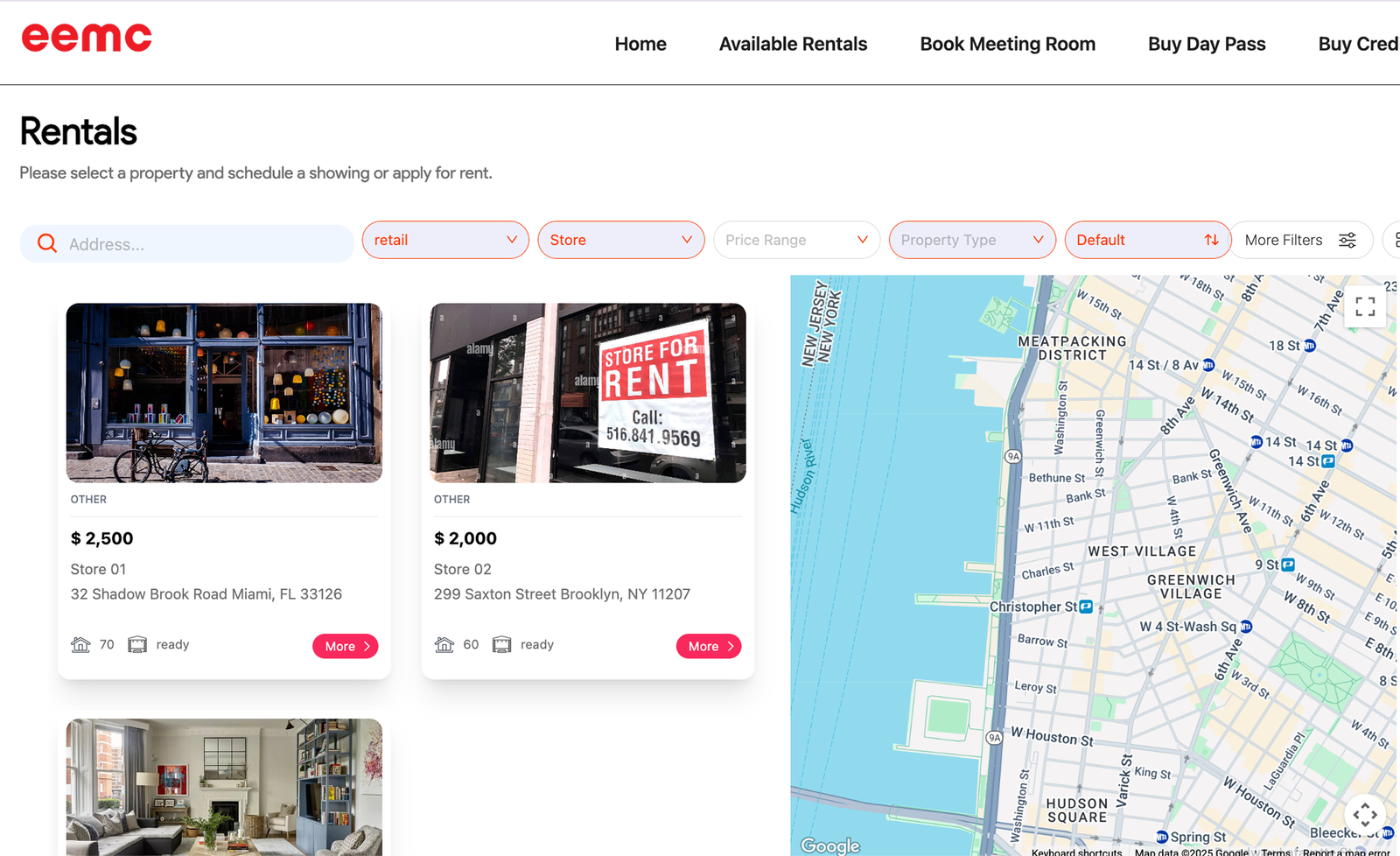Image resolution: width=1400 pixels, height=856 pixels.
Task: Click the area icon on Store 01
Action: tap(80, 645)
